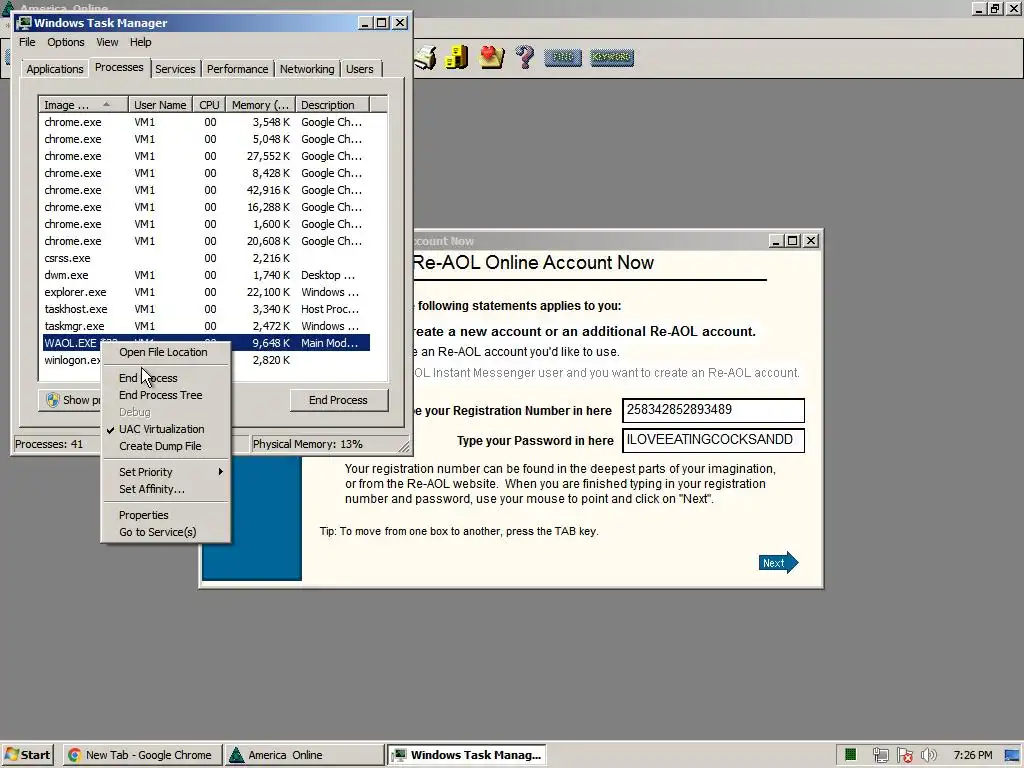1024x768 pixels.
Task: Click the Windows Task Manager taskbar button
Action: [468, 755]
